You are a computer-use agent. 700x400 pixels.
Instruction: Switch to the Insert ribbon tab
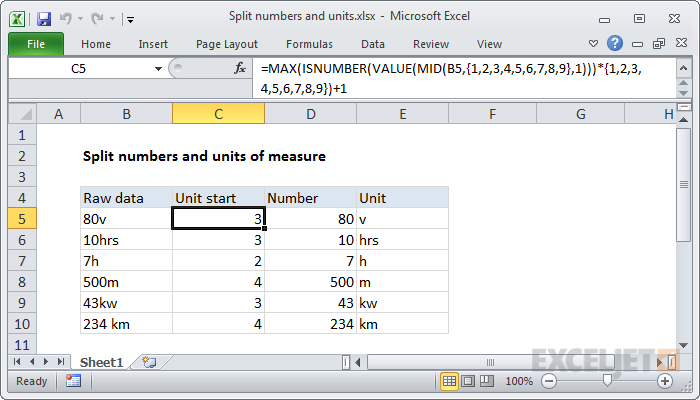[x=153, y=44]
